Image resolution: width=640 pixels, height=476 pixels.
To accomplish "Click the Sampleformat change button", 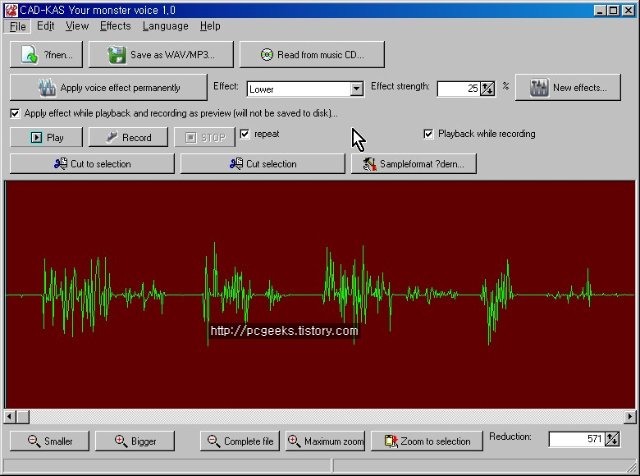I will [x=414, y=164].
